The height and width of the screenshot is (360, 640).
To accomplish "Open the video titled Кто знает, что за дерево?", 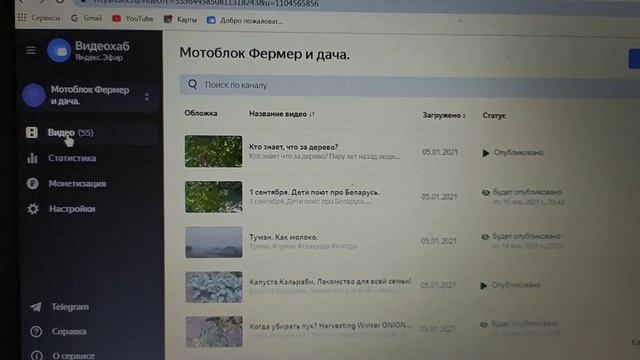I will (293, 147).
